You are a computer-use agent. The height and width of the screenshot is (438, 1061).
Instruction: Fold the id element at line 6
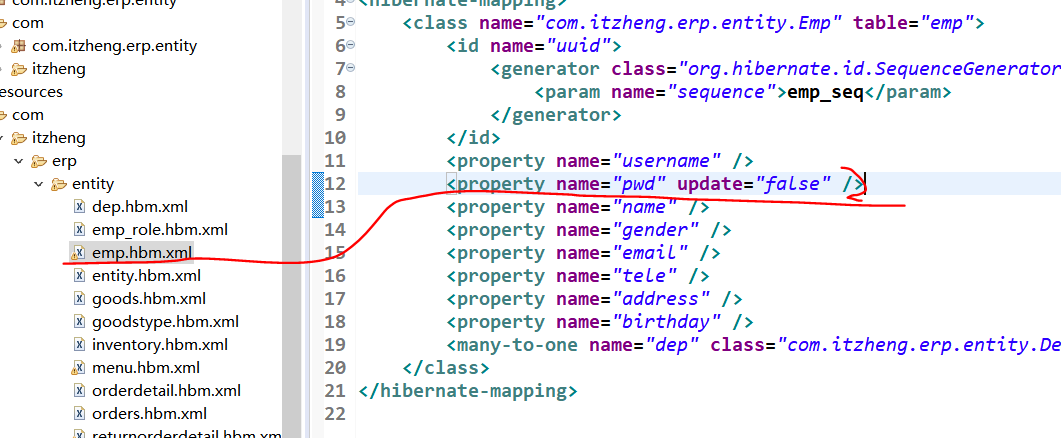(x=350, y=45)
